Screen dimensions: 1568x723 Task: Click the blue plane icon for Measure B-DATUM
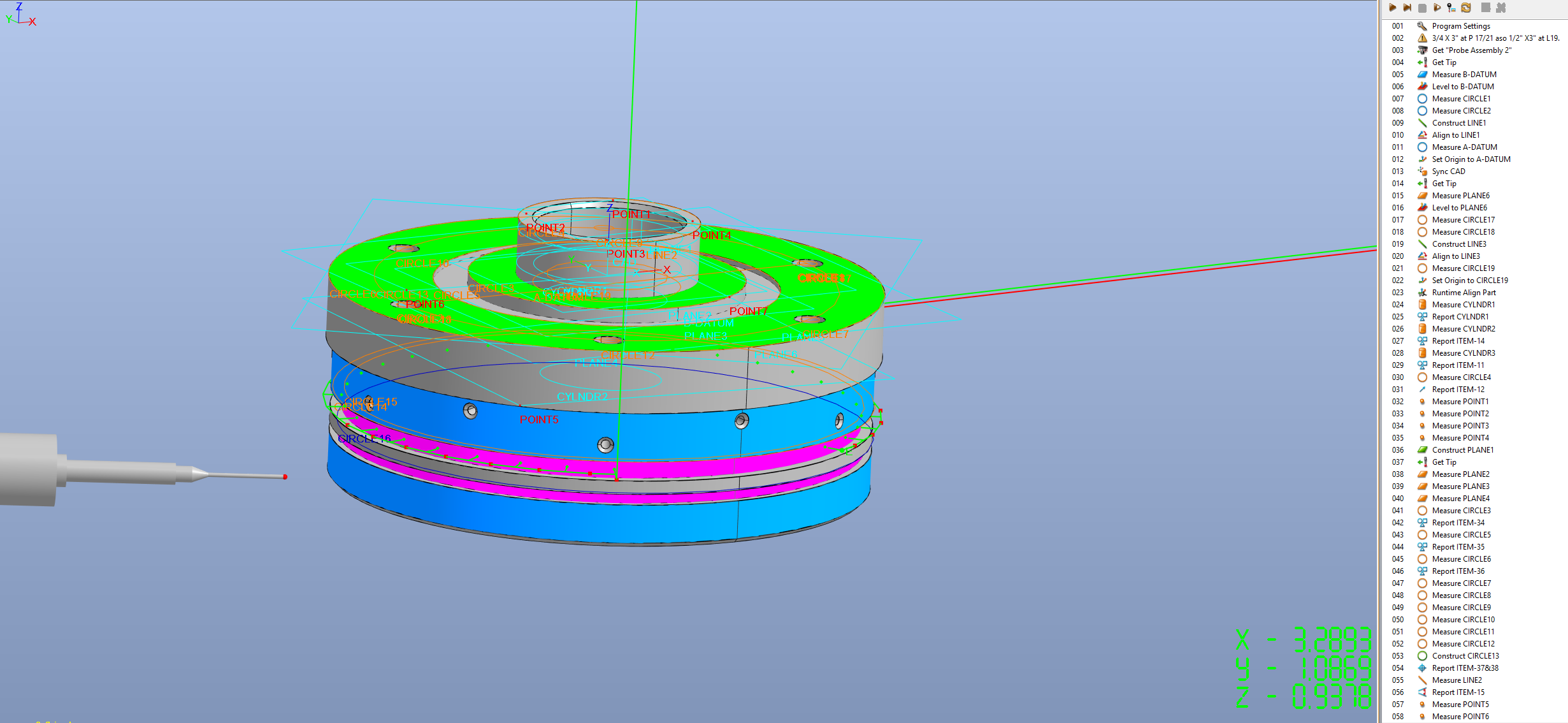point(1422,75)
